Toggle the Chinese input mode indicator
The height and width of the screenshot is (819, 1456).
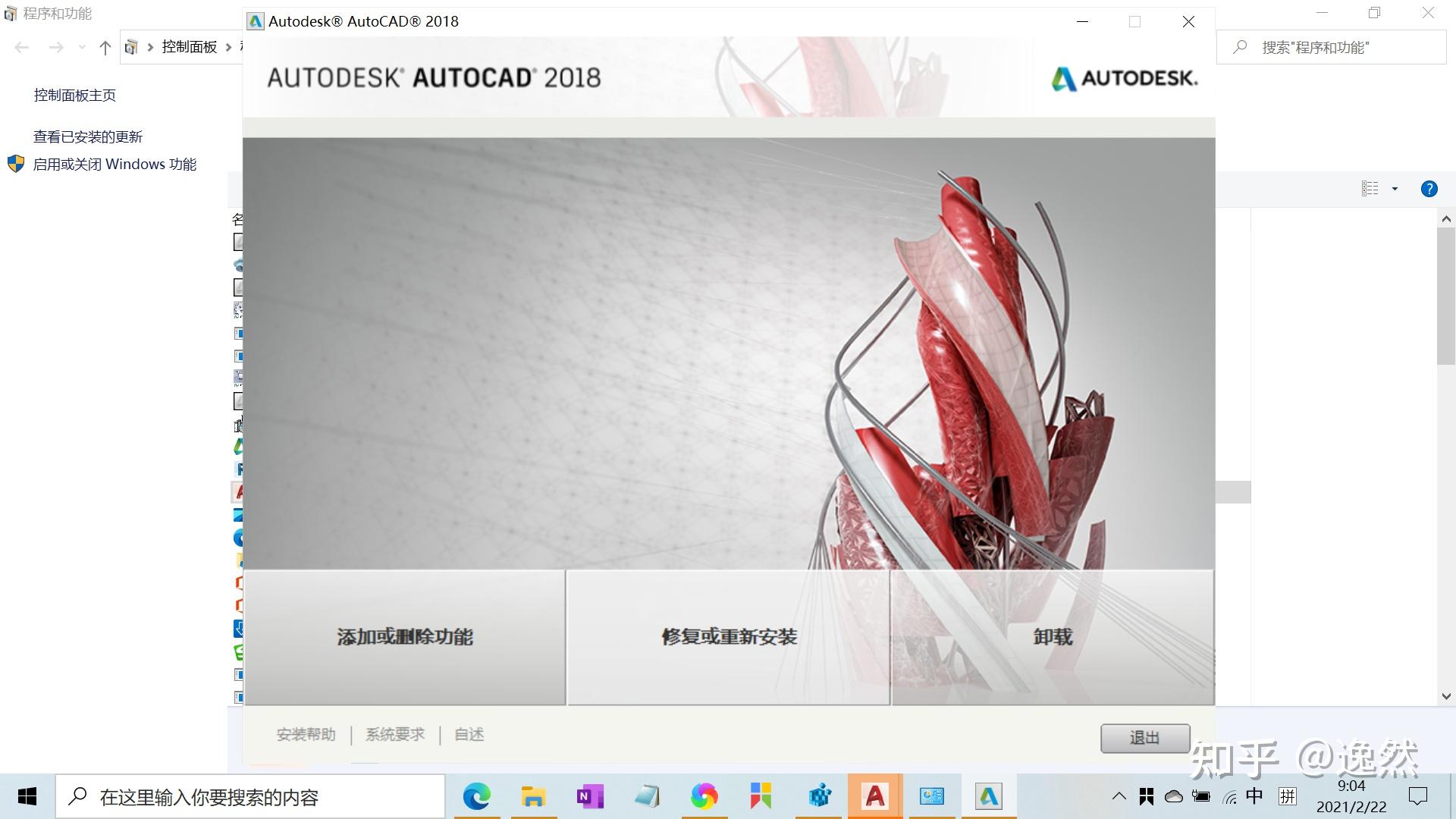(x=1255, y=795)
